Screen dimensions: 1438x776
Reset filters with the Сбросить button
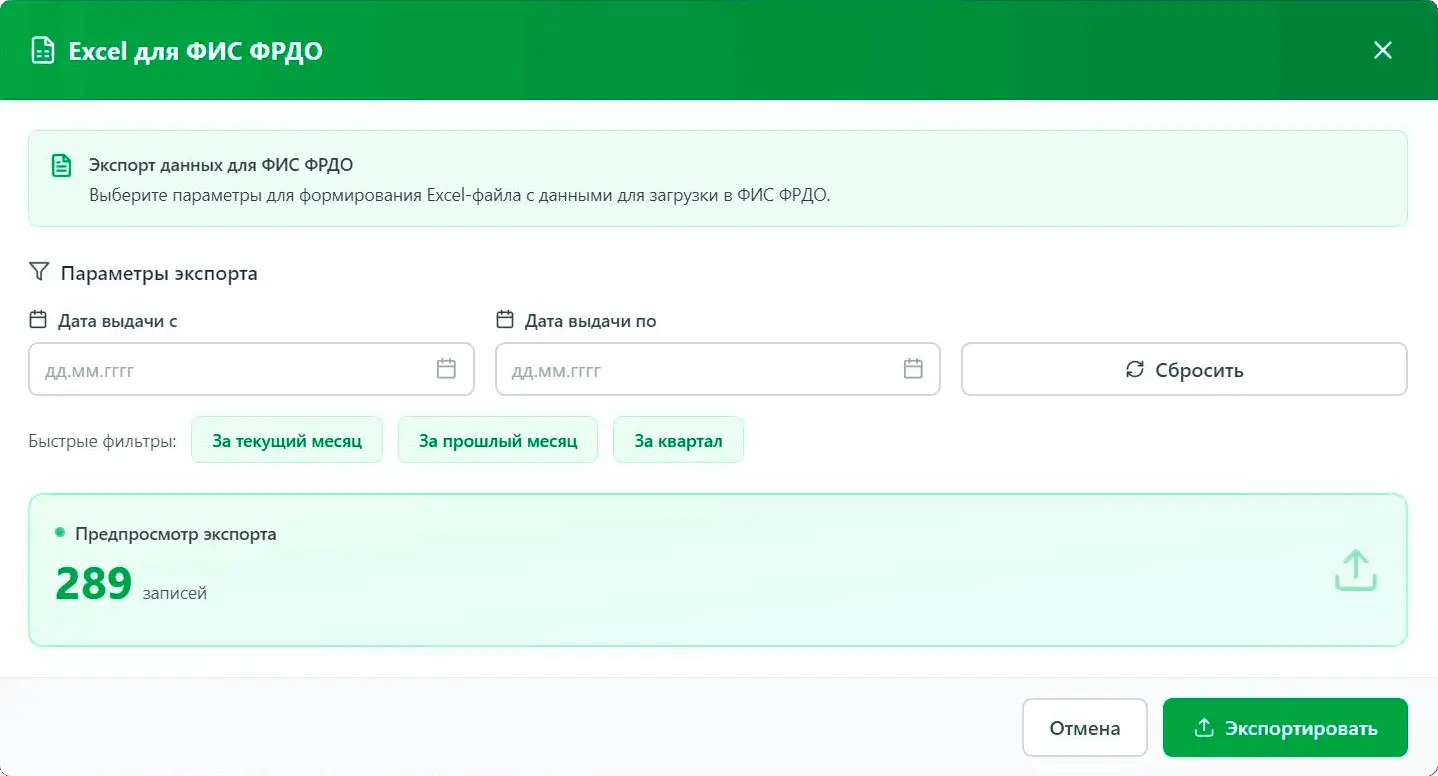(1184, 370)
